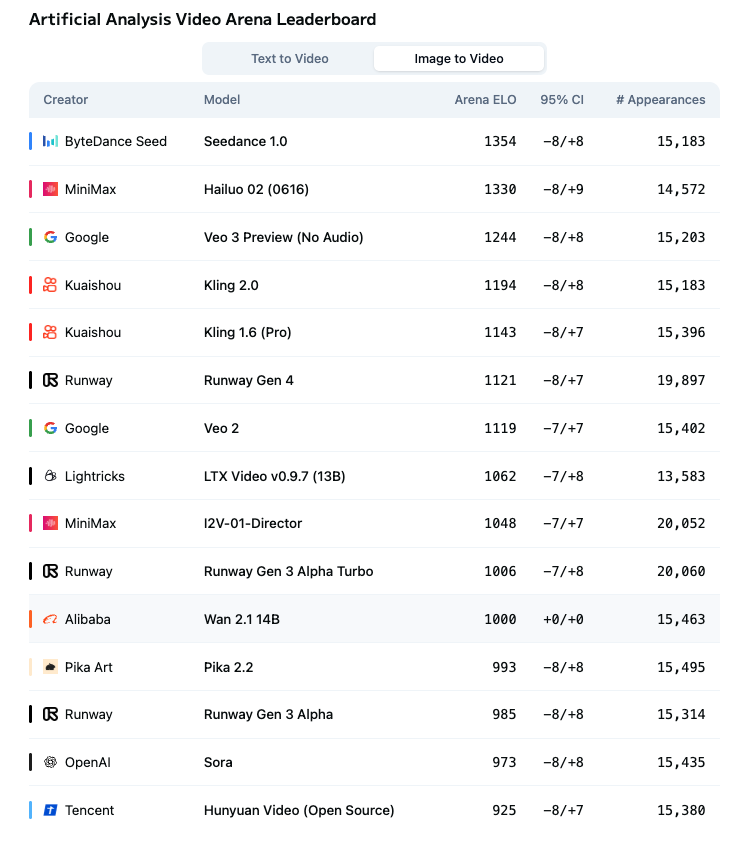Click the 925 ELO score
This screenshot has width=743, height=846.
tap(504, 810)
